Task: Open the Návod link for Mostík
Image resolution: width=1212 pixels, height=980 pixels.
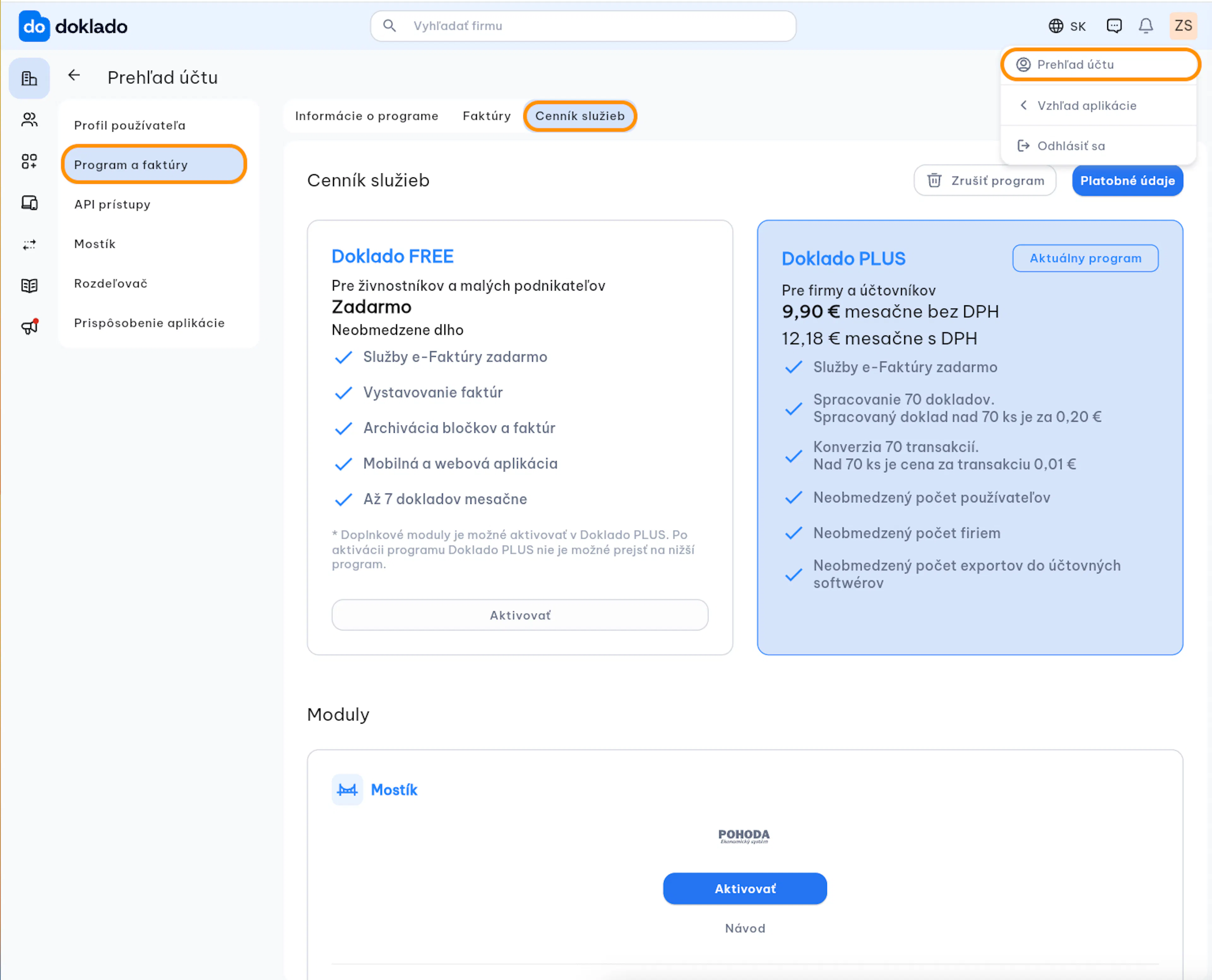Action: pyautogui.click(x=745, y=929)
